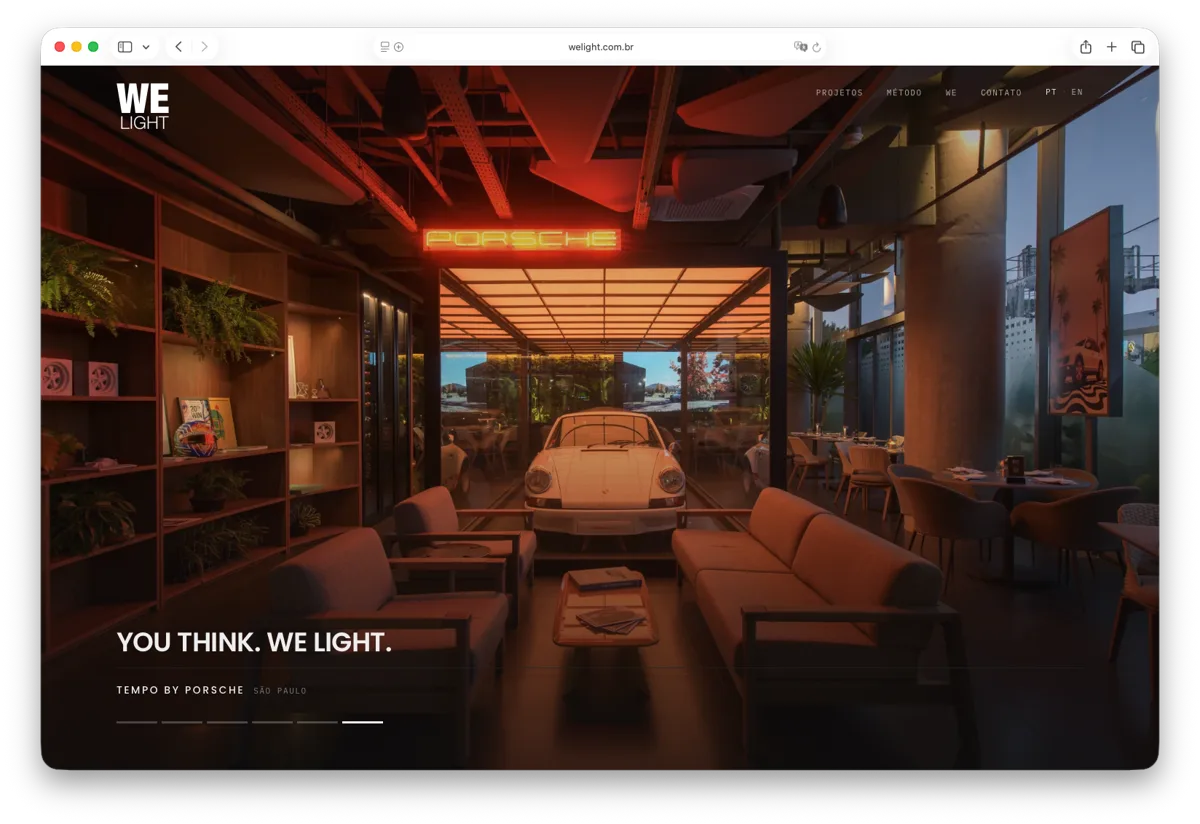Open the page reader menu icon

pos(385,47)
